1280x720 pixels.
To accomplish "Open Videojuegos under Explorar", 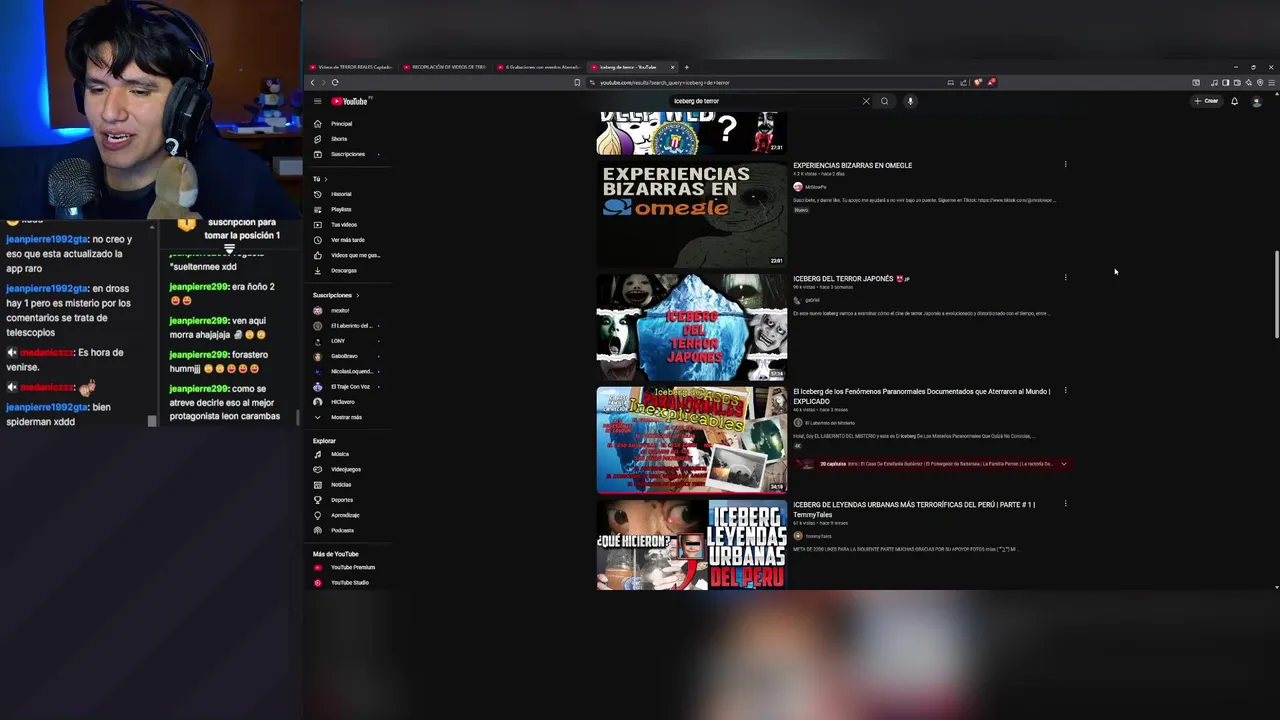I will [346, 469].
